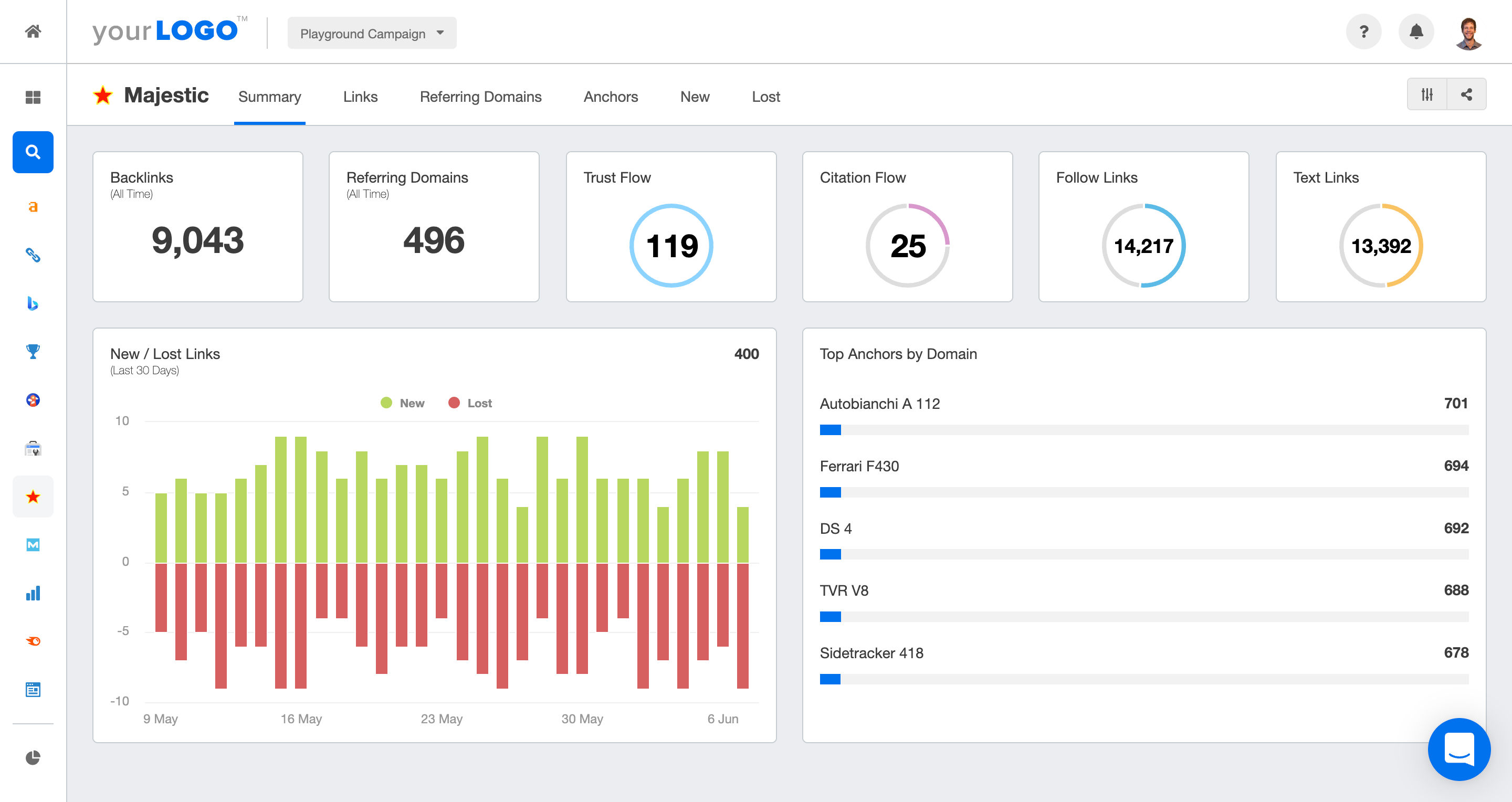
Task: Click the Sidetracker 418 anchor label
Action: (x=871, y=653)
